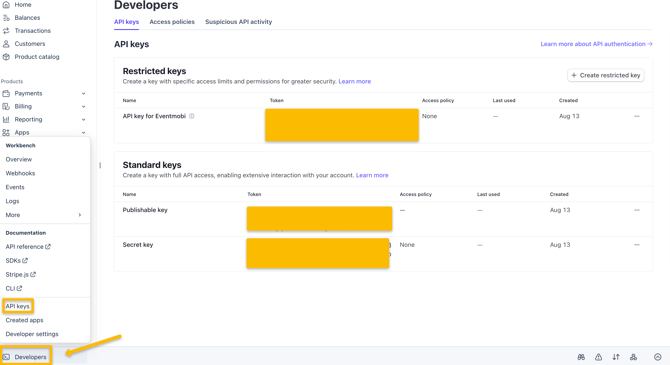Click the warning triangle icon in bottom bar
This screenshot has height=365, width=670.
click(599, 357)
